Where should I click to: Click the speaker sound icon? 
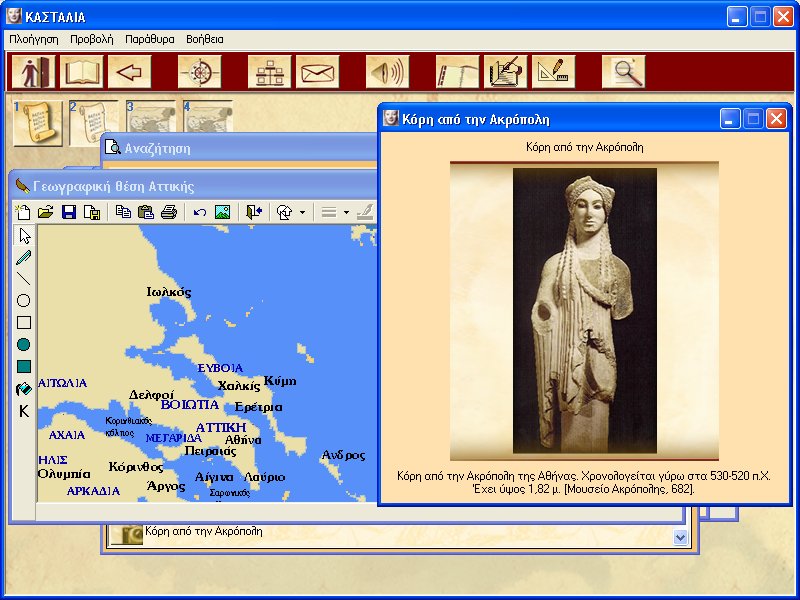pyautogui.click(x=388, y=72)
